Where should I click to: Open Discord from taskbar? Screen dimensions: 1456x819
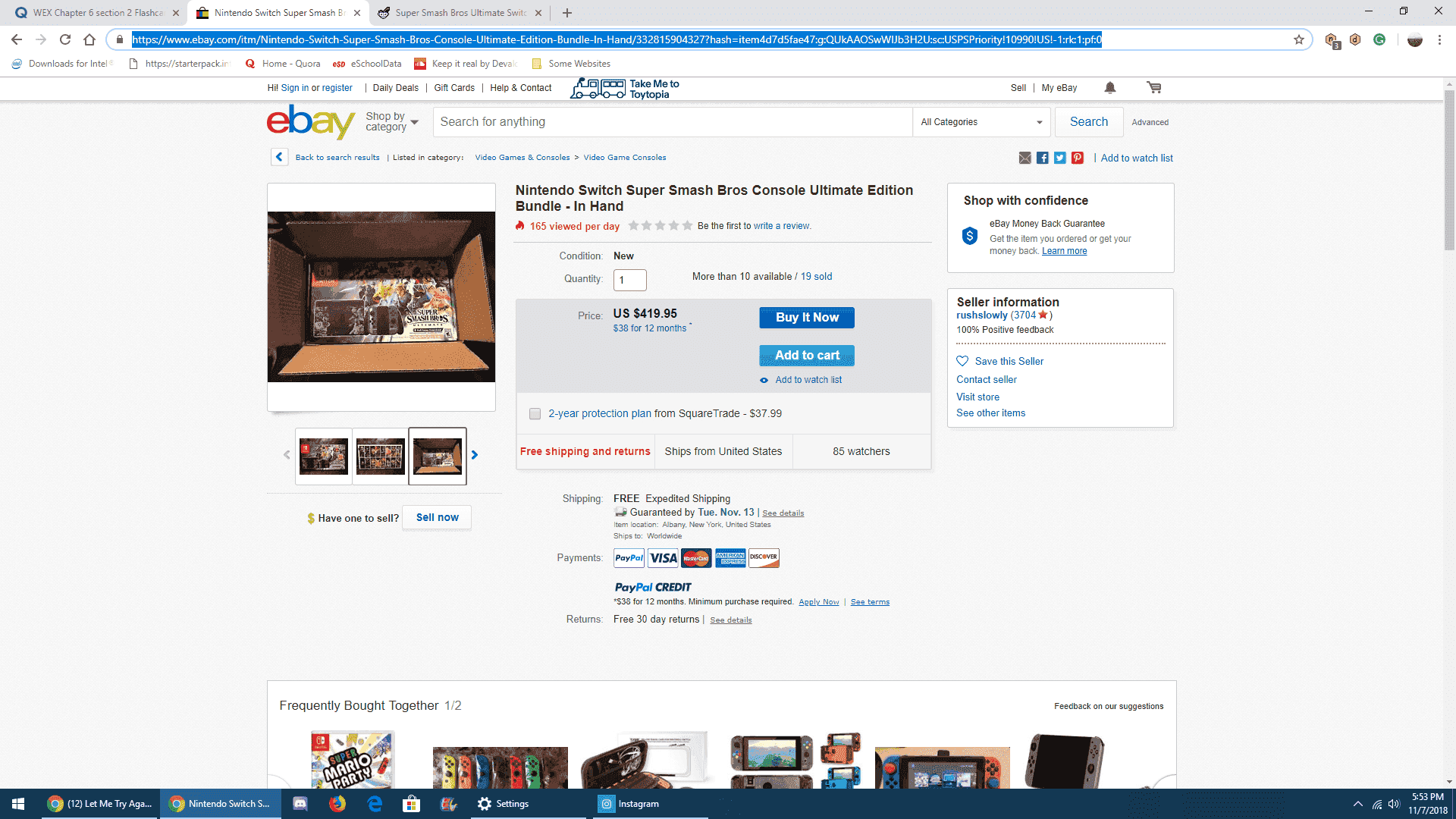click(300, 804)
